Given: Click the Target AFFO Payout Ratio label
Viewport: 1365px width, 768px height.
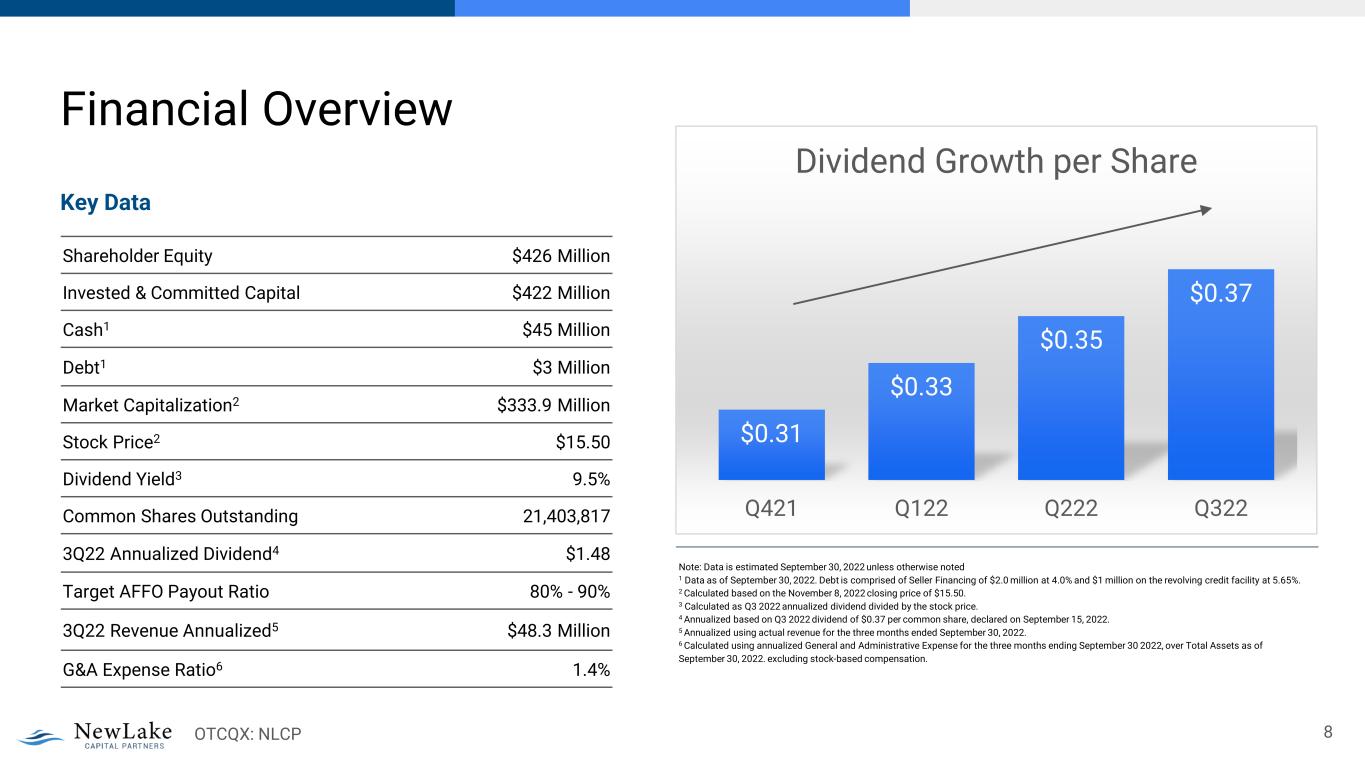Looking at the screenshot, I should pos(165,591).
